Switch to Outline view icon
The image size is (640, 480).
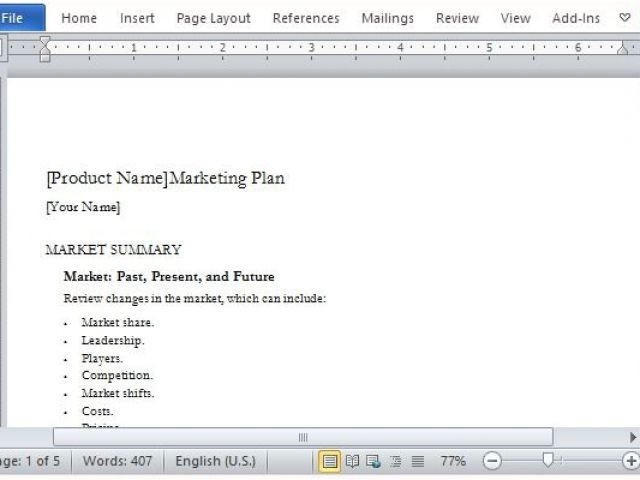[396, 462]
